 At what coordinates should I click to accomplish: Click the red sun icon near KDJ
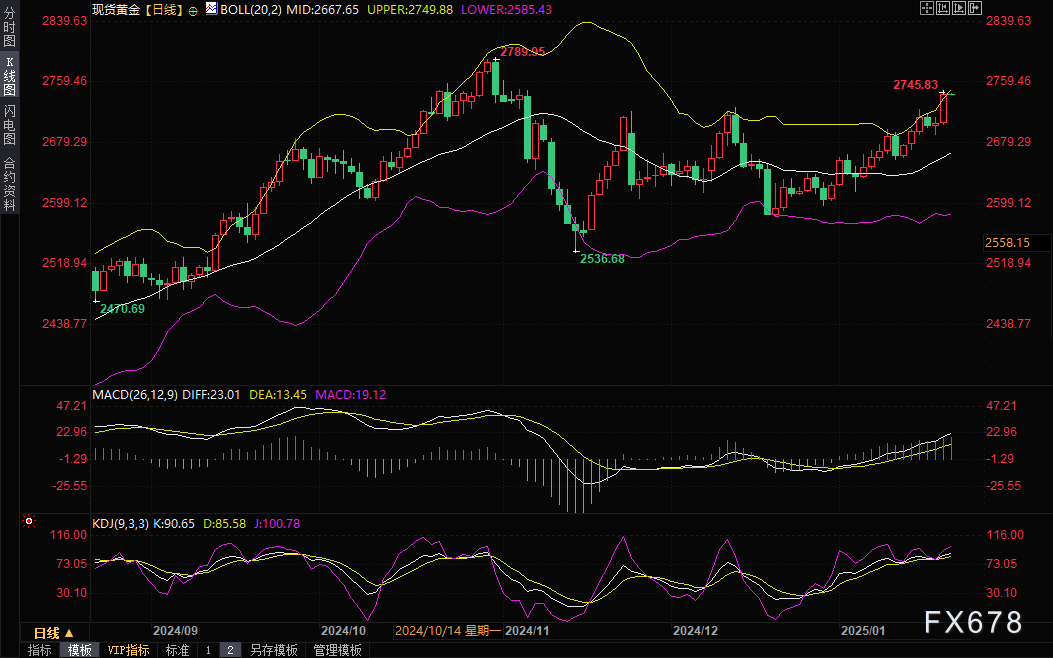pos(28,521)
